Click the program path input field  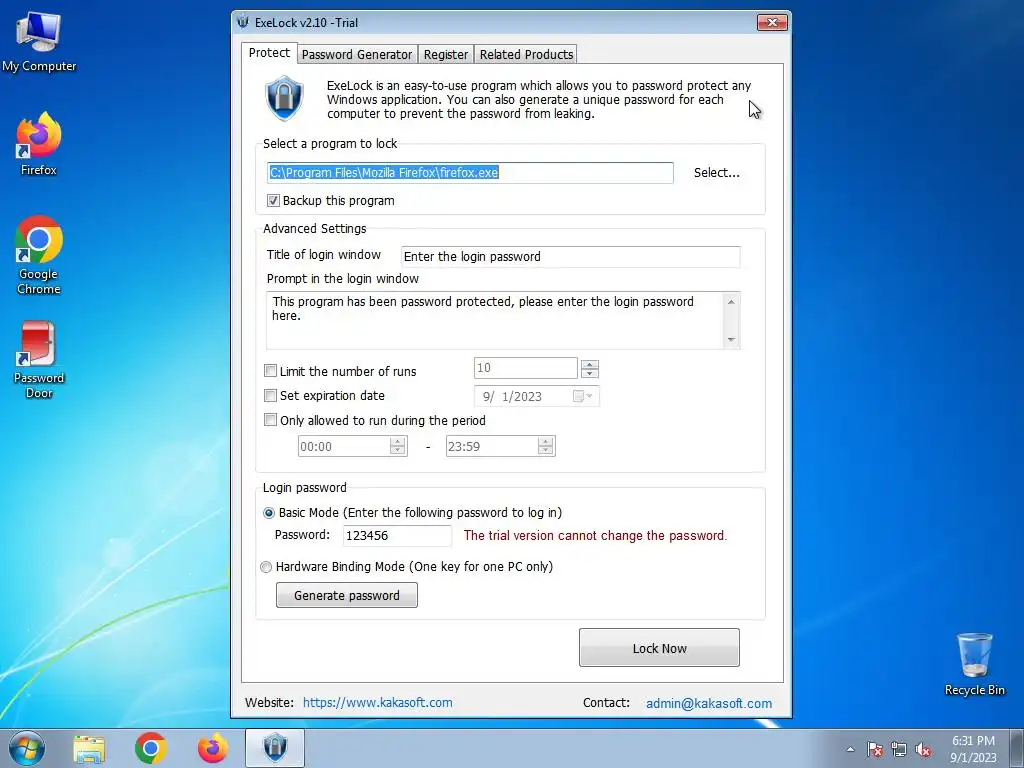[470, 172]
